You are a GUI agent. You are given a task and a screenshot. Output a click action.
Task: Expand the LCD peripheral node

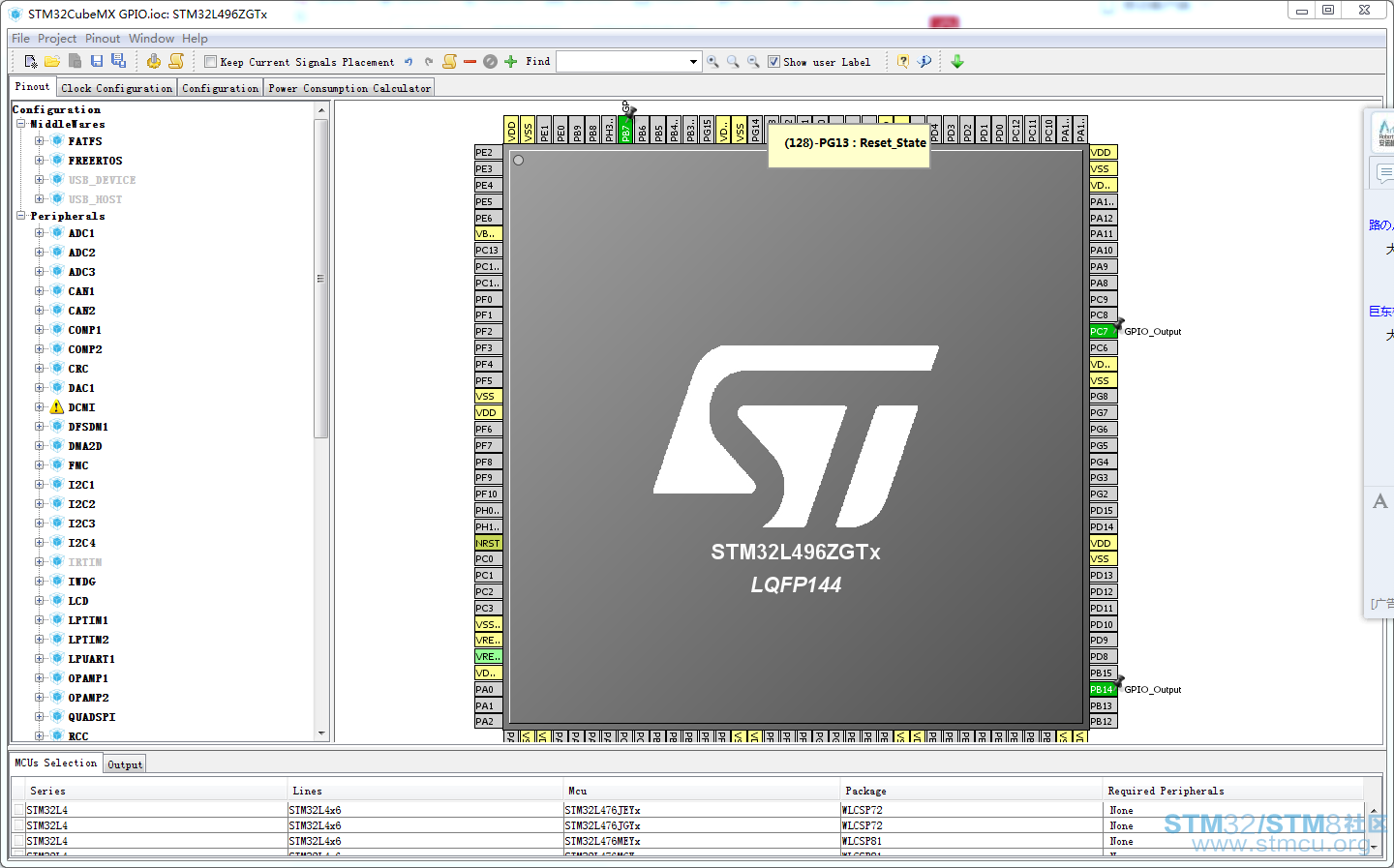coord(40,601)
